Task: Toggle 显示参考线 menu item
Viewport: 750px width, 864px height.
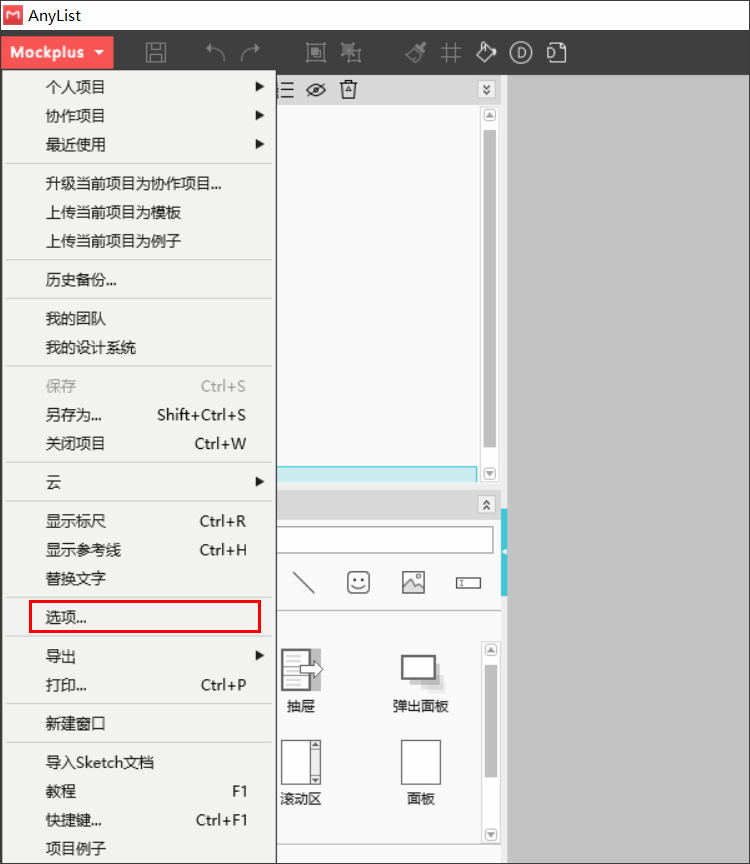Action: (x=139, y=550)
